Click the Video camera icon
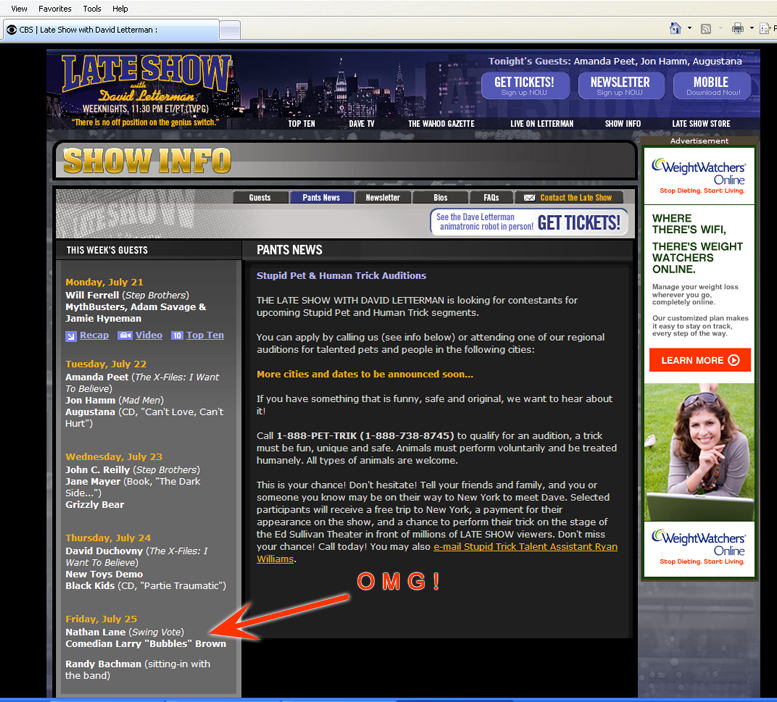Image resolution: width=777 pixels, height=702 pixels. pyautogui.click(x=125, y=336)
